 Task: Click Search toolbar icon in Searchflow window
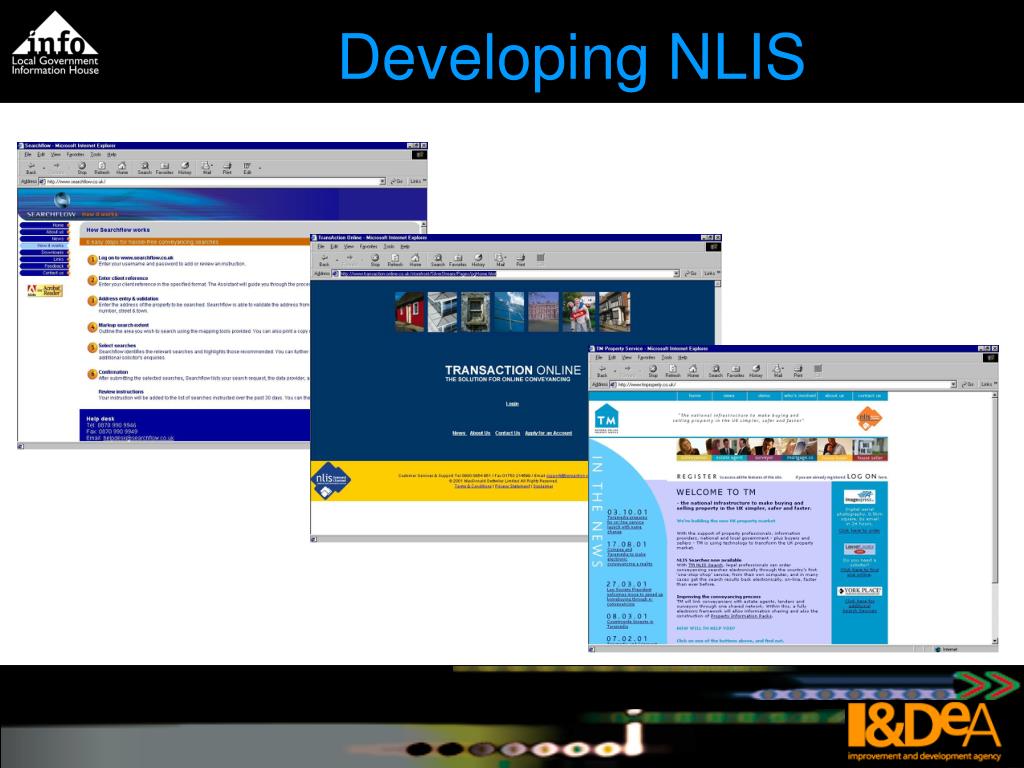[x=144, y=168]
